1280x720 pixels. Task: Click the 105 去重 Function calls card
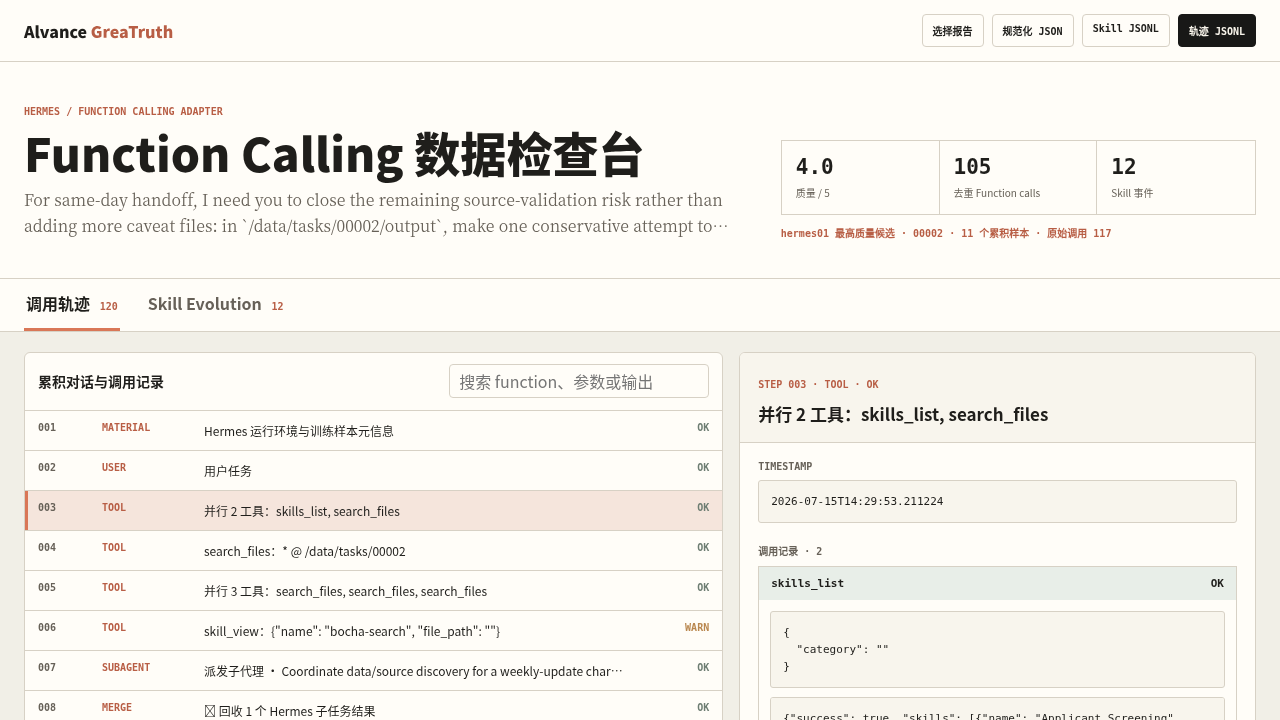tap(1018, 177)
